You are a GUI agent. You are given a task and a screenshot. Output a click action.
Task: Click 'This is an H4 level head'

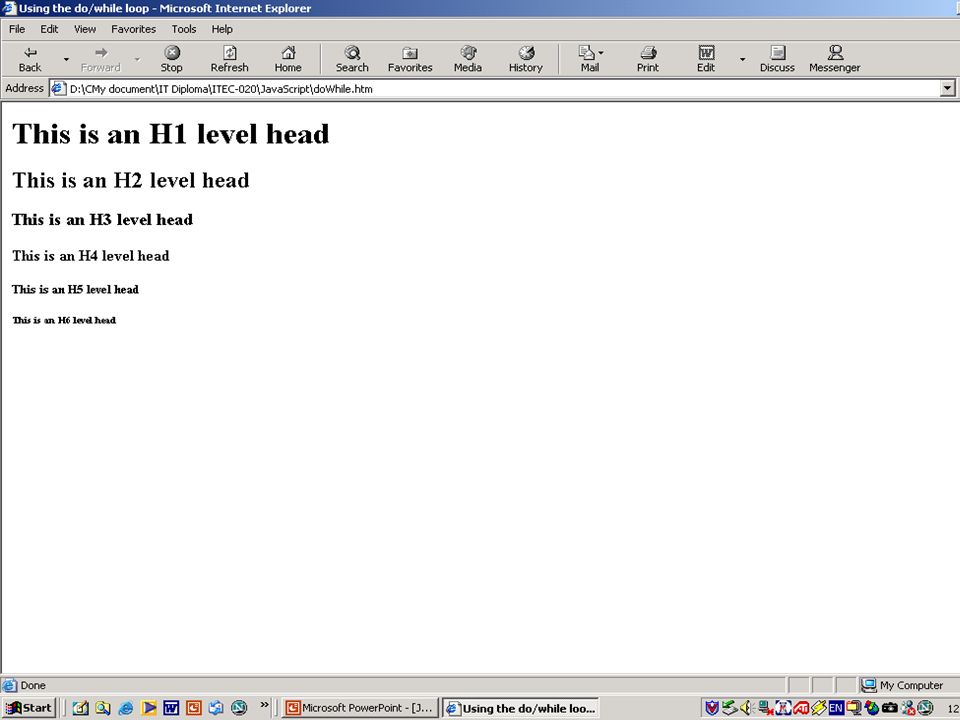tap(91, 255)
